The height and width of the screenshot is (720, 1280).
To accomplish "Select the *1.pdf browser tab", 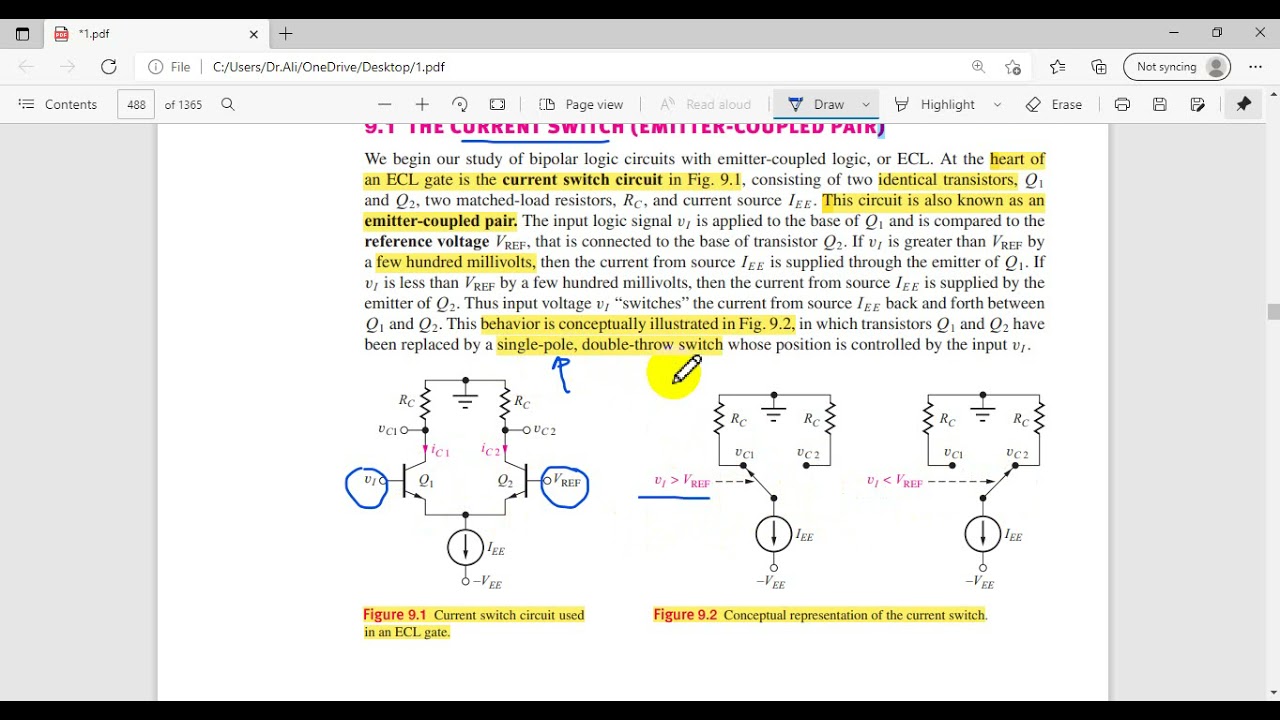I will (156, 34).
